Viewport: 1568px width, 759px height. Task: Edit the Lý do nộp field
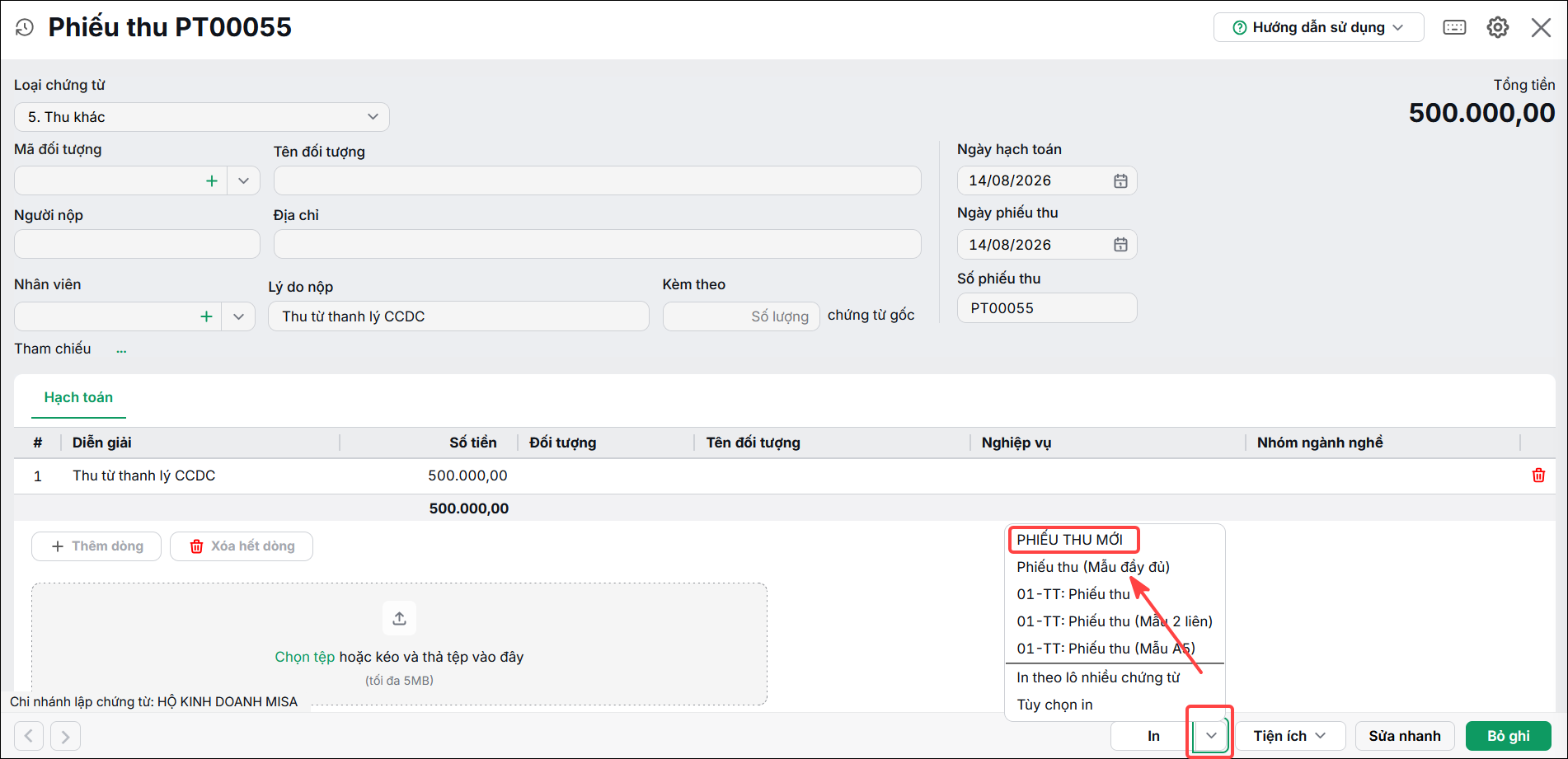tap(458, 316)
